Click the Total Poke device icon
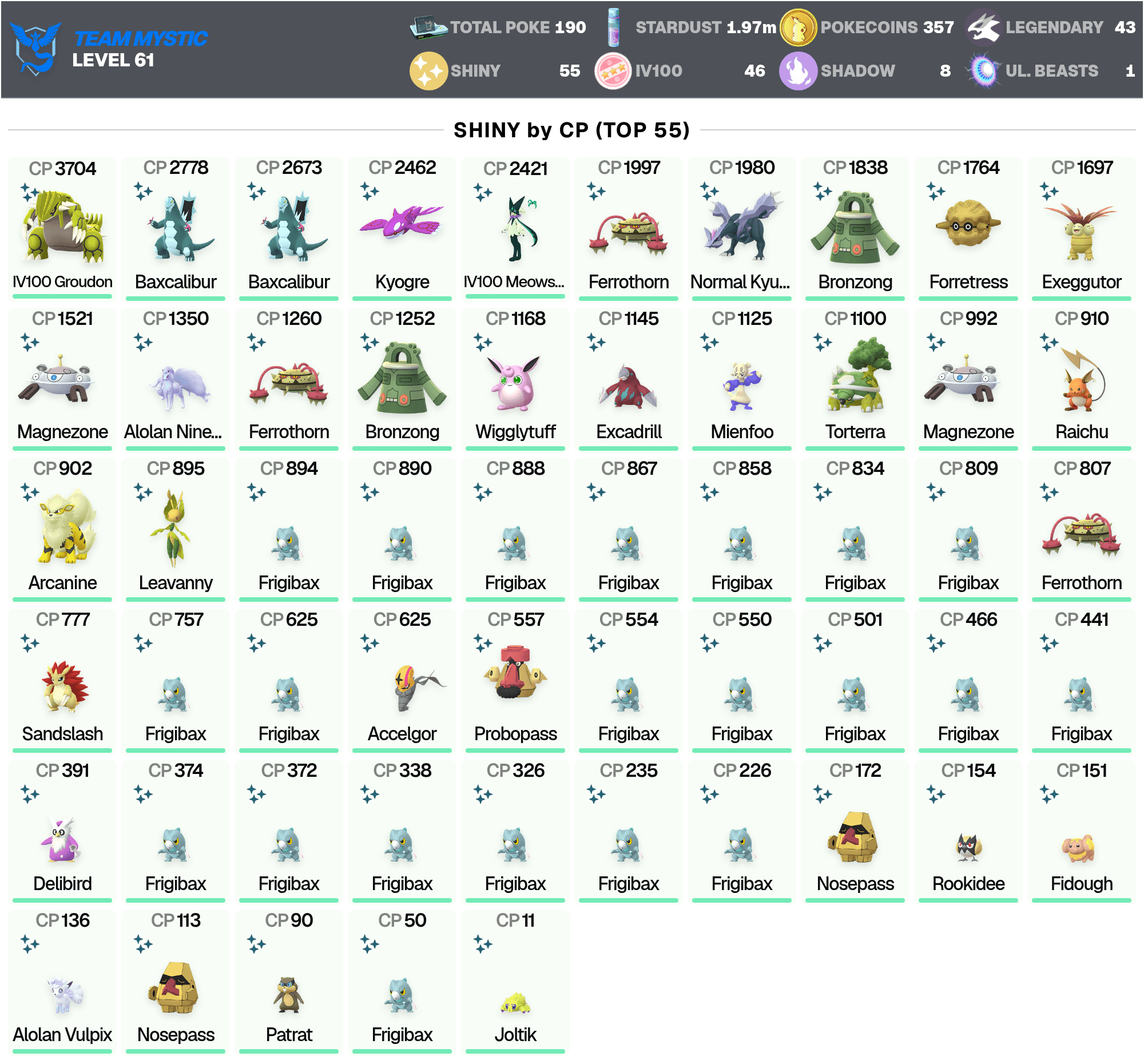 pyautogui.click(x=428, y=27)
